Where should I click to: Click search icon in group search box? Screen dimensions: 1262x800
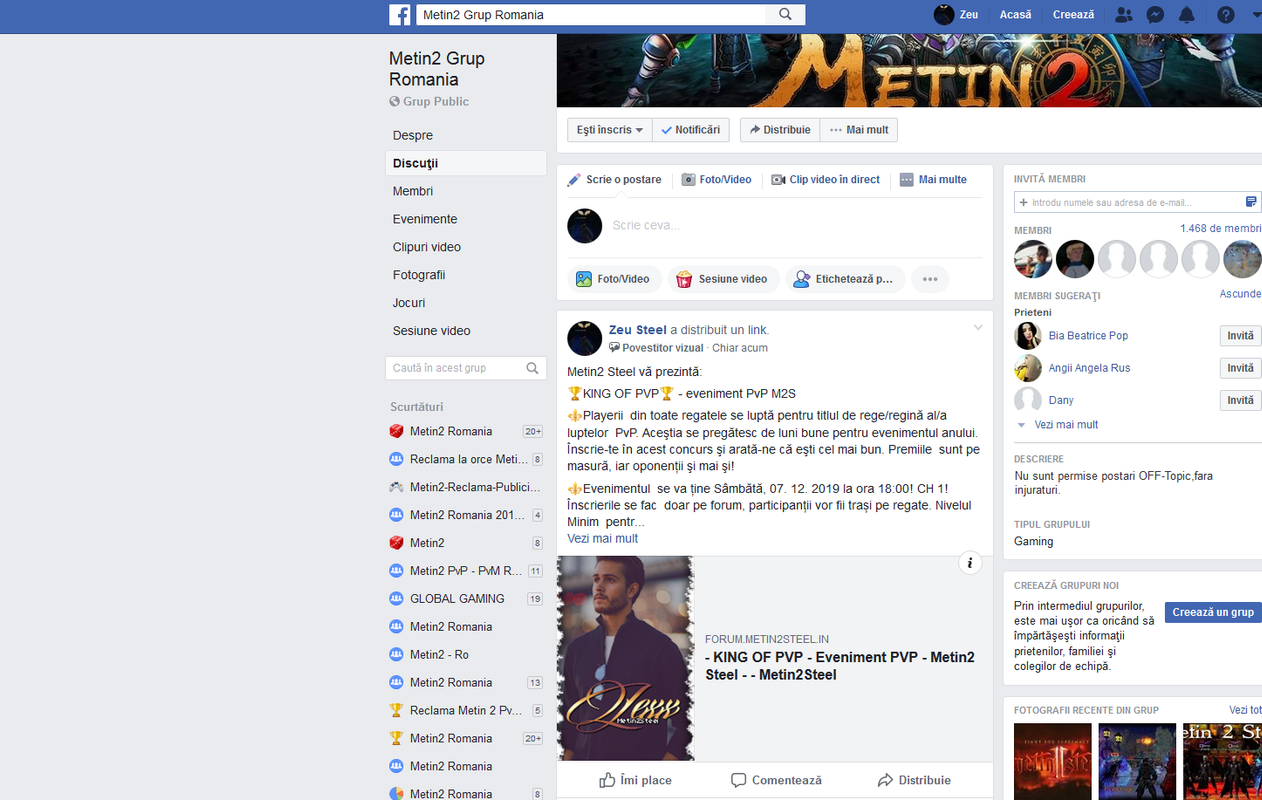click(x=533, y=368)
